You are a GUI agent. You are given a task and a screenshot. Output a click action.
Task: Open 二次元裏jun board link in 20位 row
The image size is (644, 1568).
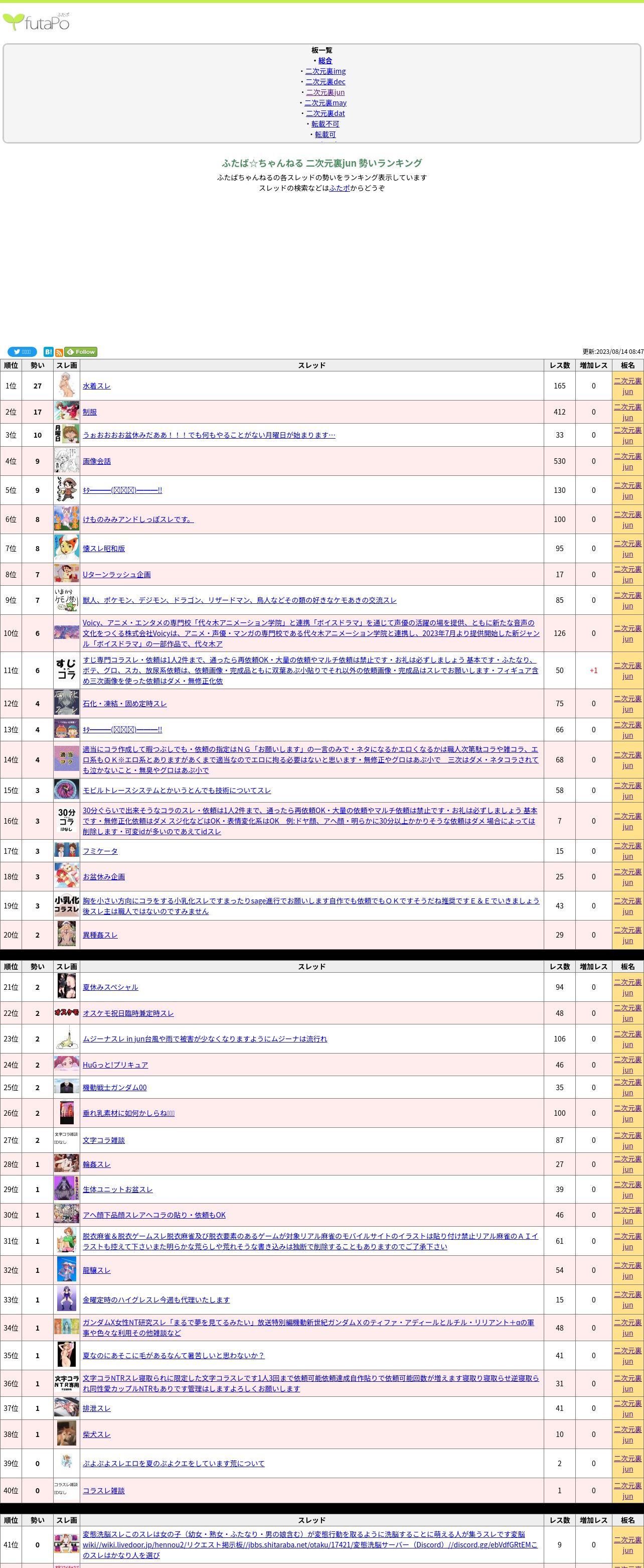[x=627, y=936]
